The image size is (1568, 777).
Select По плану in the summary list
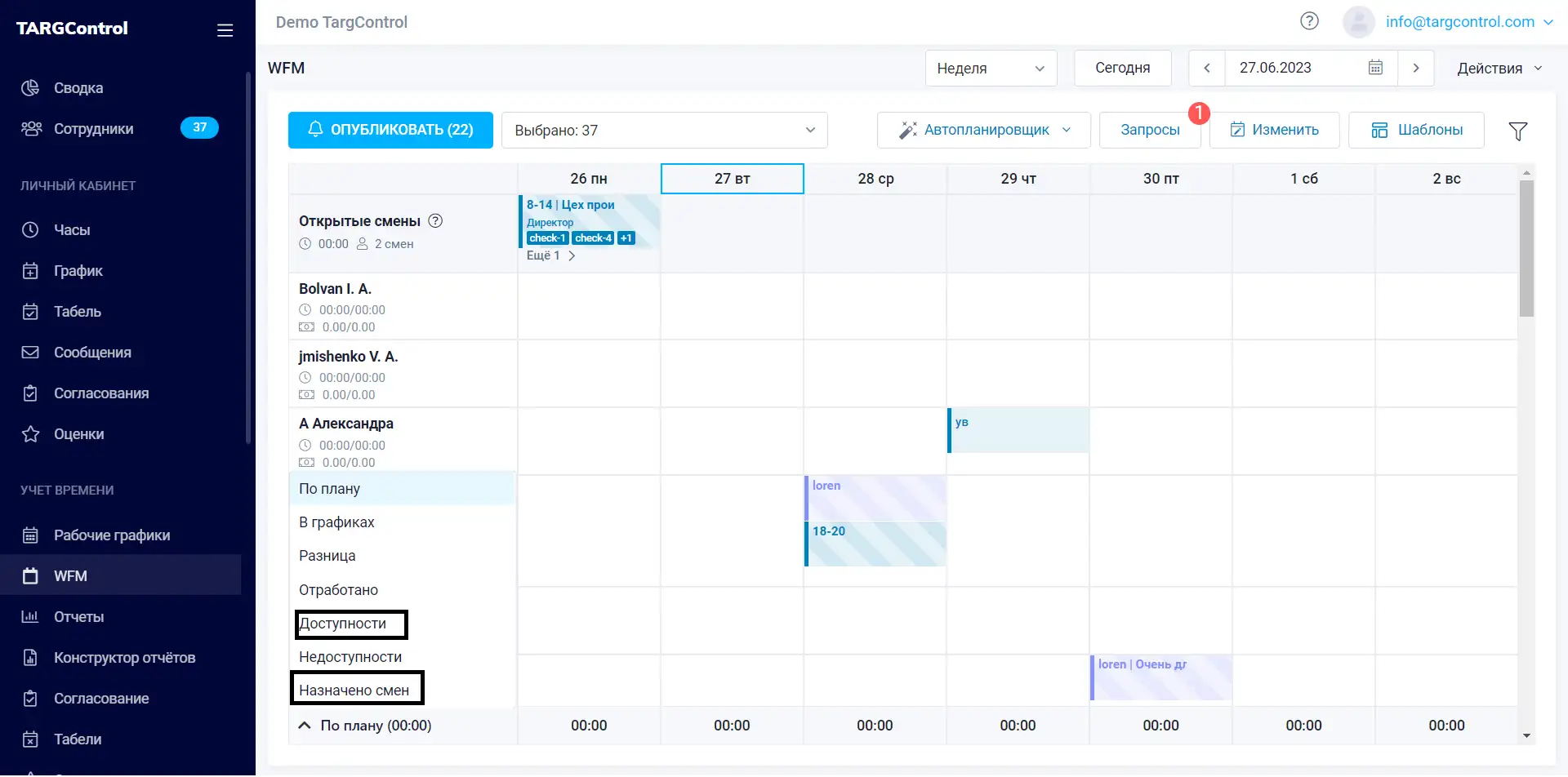click(402, 489)
